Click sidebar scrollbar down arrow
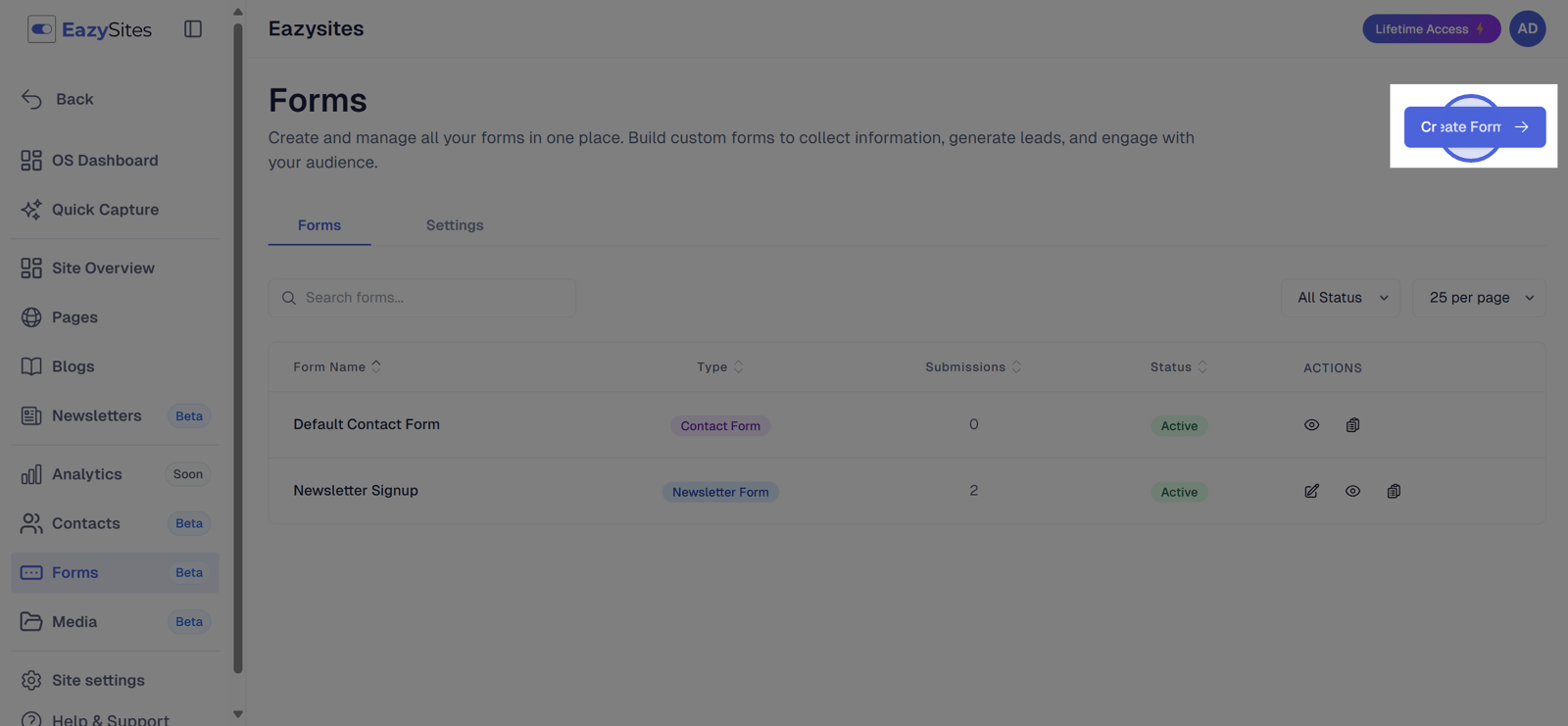This screenshot has height=726, width=1568. tap(237, 714)
